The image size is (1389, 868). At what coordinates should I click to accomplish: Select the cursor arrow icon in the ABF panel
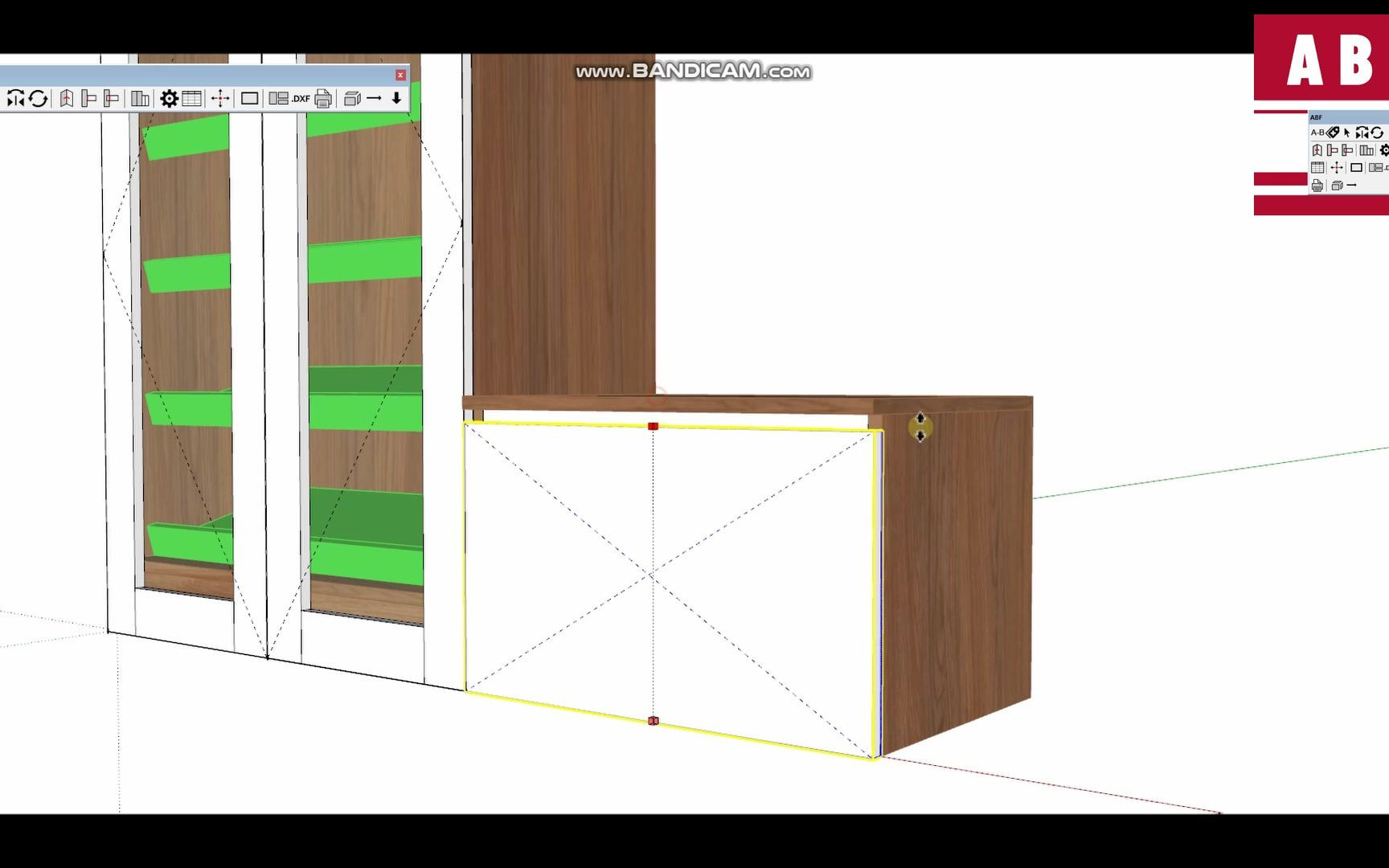click(1346, 133)
